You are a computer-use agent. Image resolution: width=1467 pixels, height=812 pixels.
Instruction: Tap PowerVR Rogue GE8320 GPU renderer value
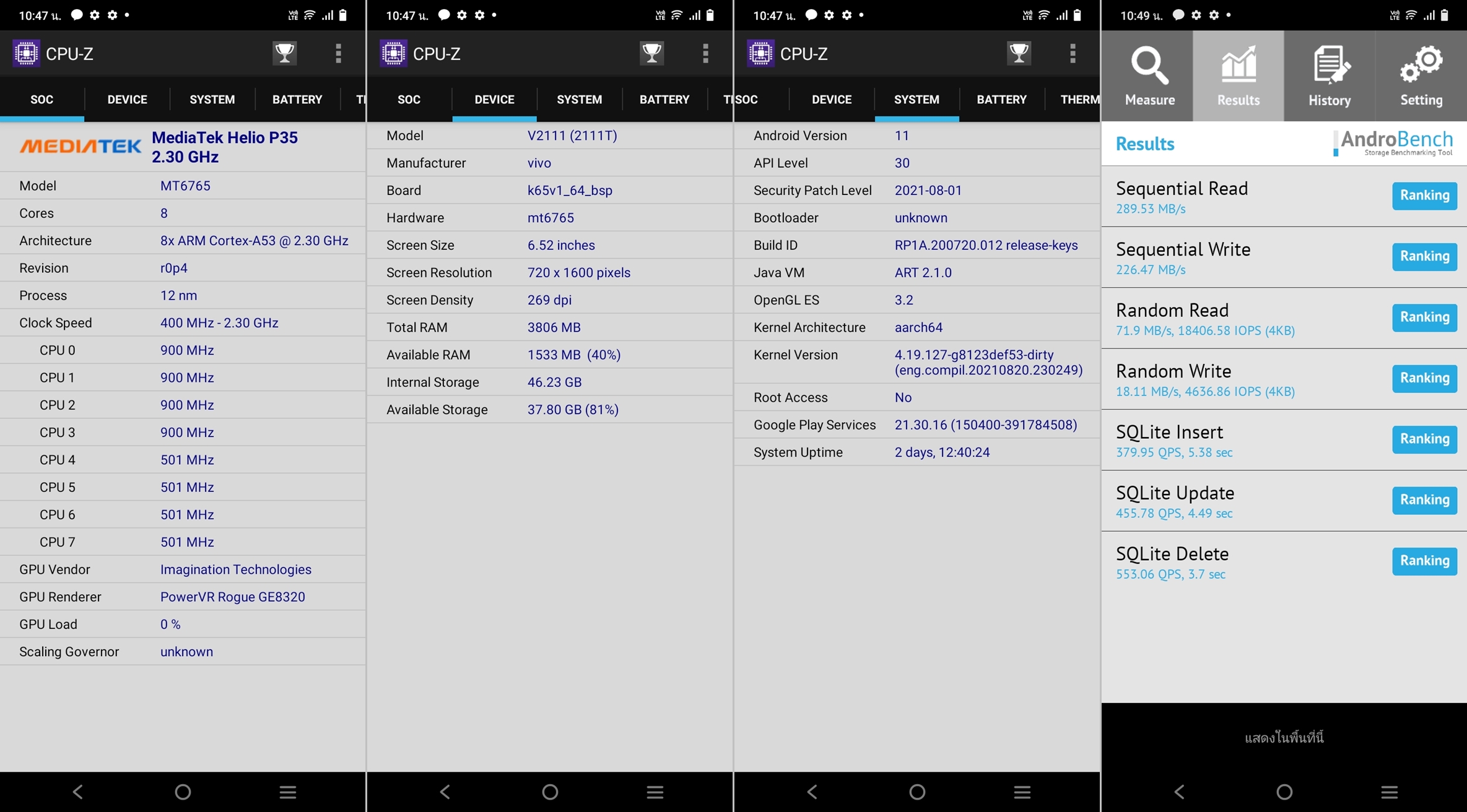tap(232, 597)
